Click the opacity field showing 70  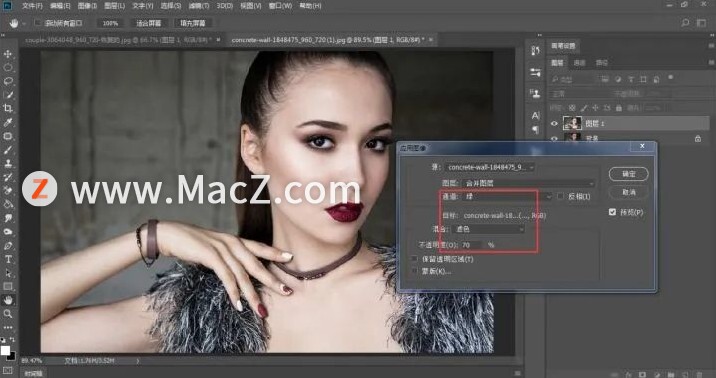click(x=471, y=245)
